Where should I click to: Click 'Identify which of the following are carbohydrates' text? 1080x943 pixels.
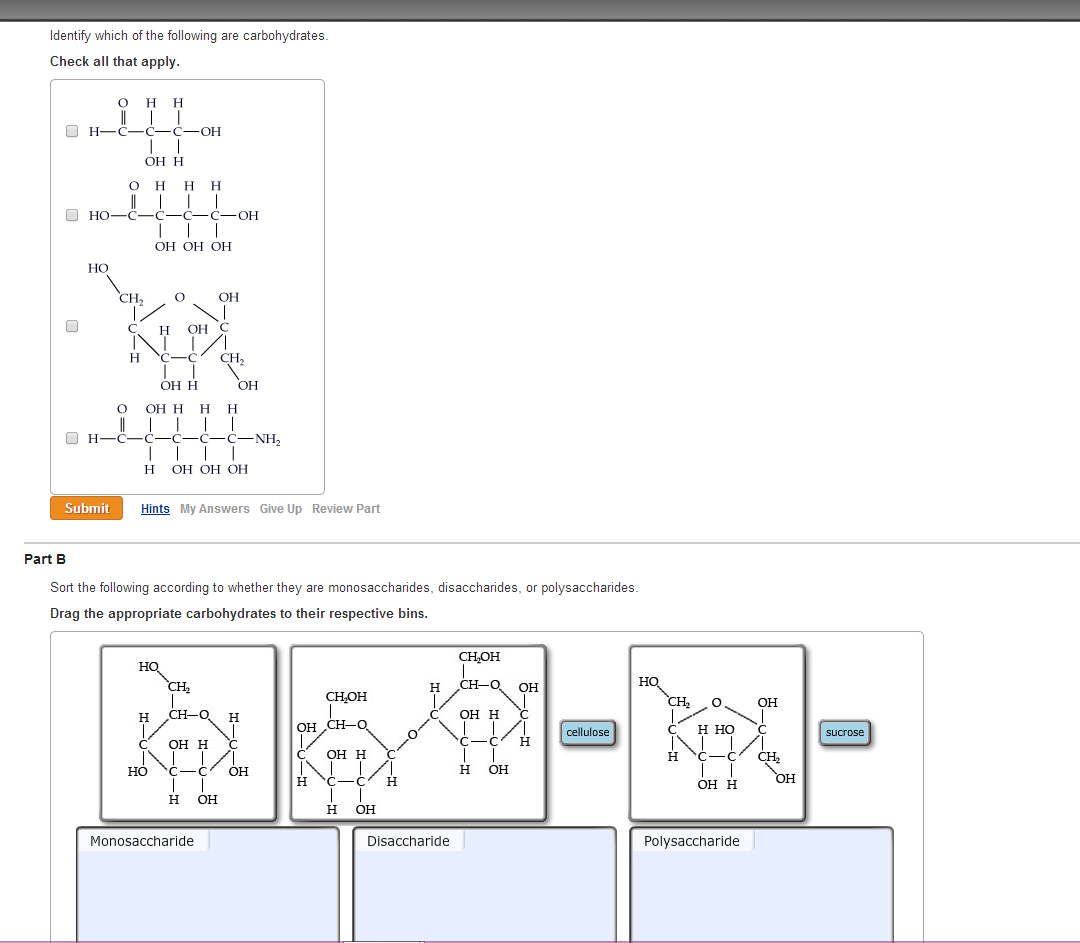pos(189,35)
